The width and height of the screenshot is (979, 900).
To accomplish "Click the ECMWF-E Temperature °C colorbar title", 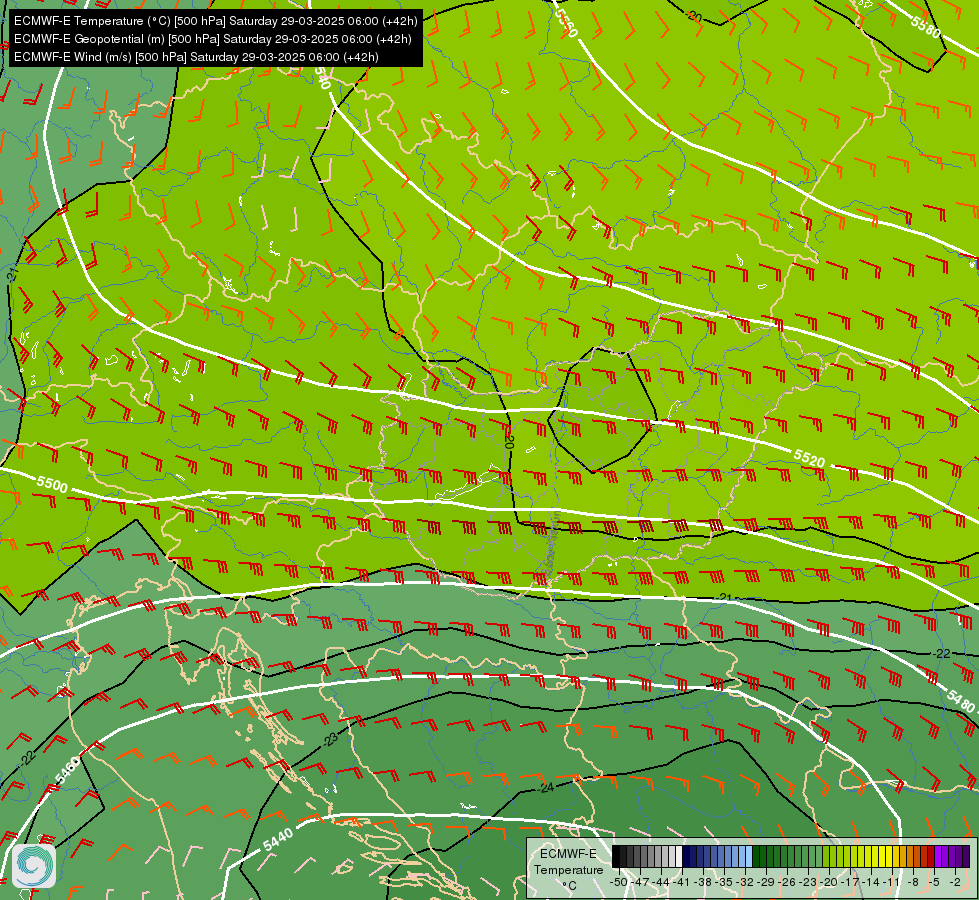I will (x=568, y=869).
